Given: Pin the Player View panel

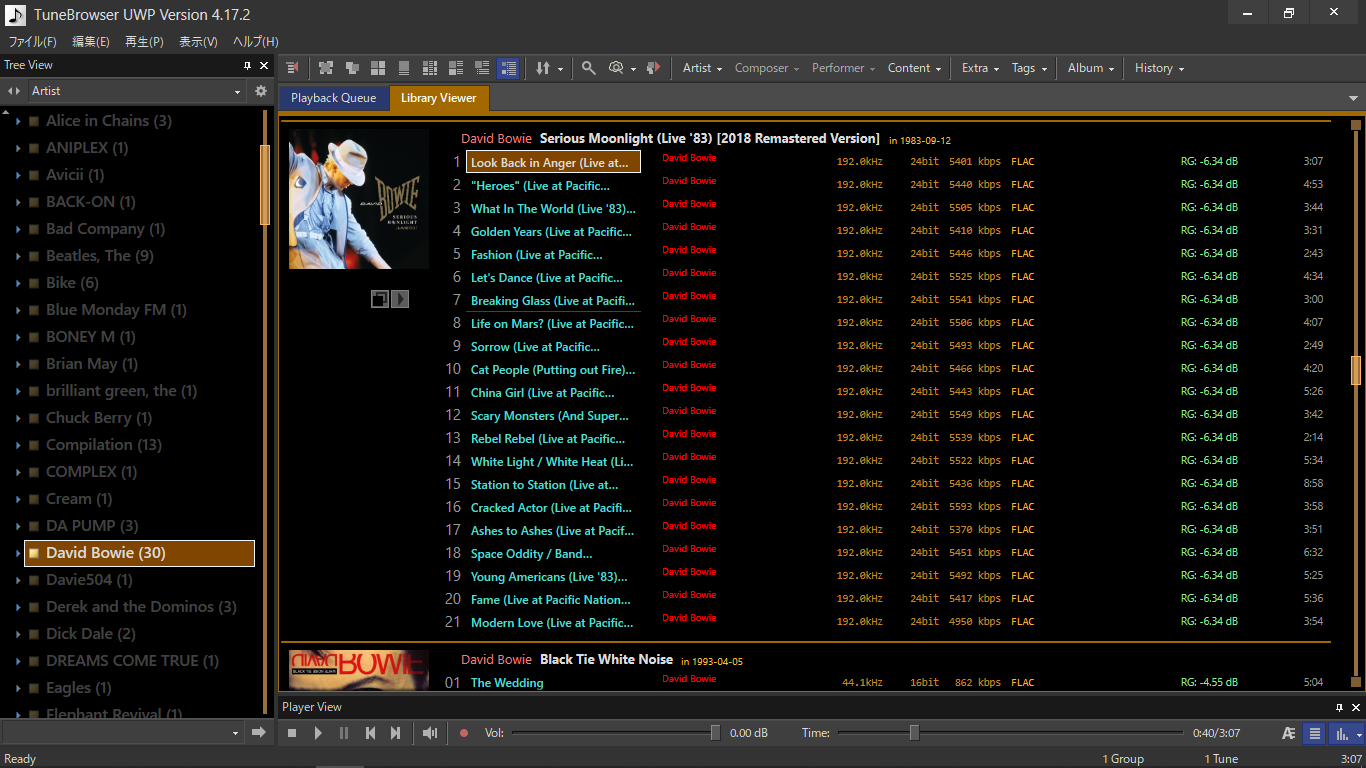Looking at the screenshot, I should (x=1340, y=707).
